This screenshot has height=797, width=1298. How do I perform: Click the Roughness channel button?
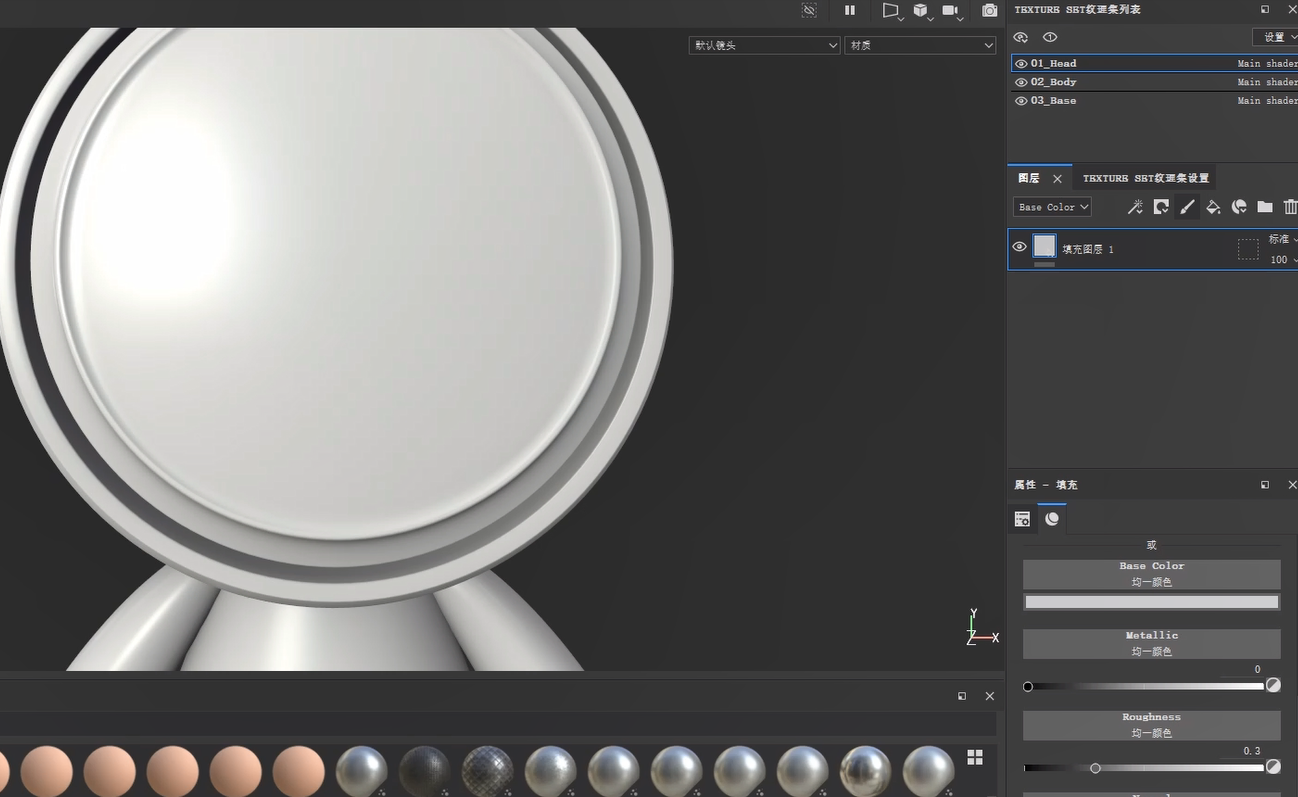1151,724
